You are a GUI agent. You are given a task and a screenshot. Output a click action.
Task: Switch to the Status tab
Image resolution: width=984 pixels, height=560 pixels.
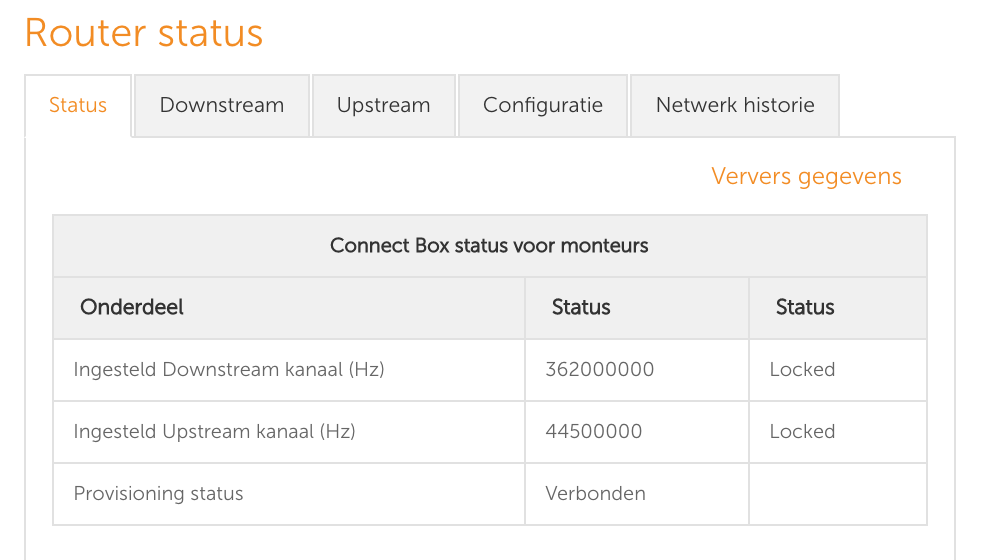coord(78,105)
